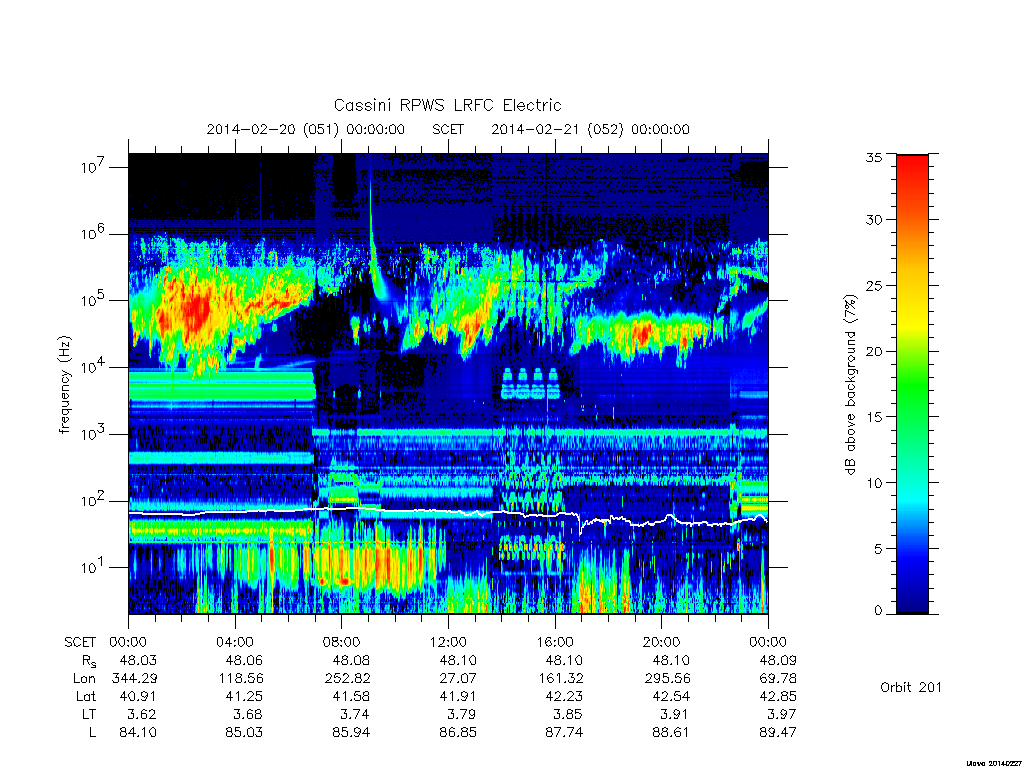Click the SCET time label 12:00
1024x768 pixels.
pos(448,642)
